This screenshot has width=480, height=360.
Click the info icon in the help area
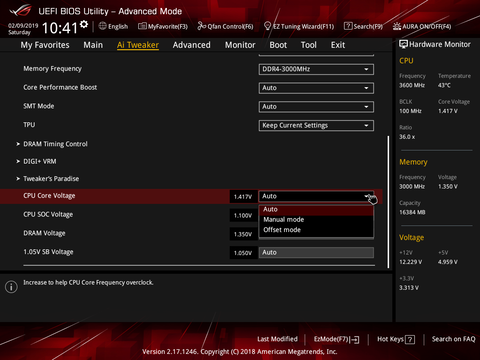[11, 287]
